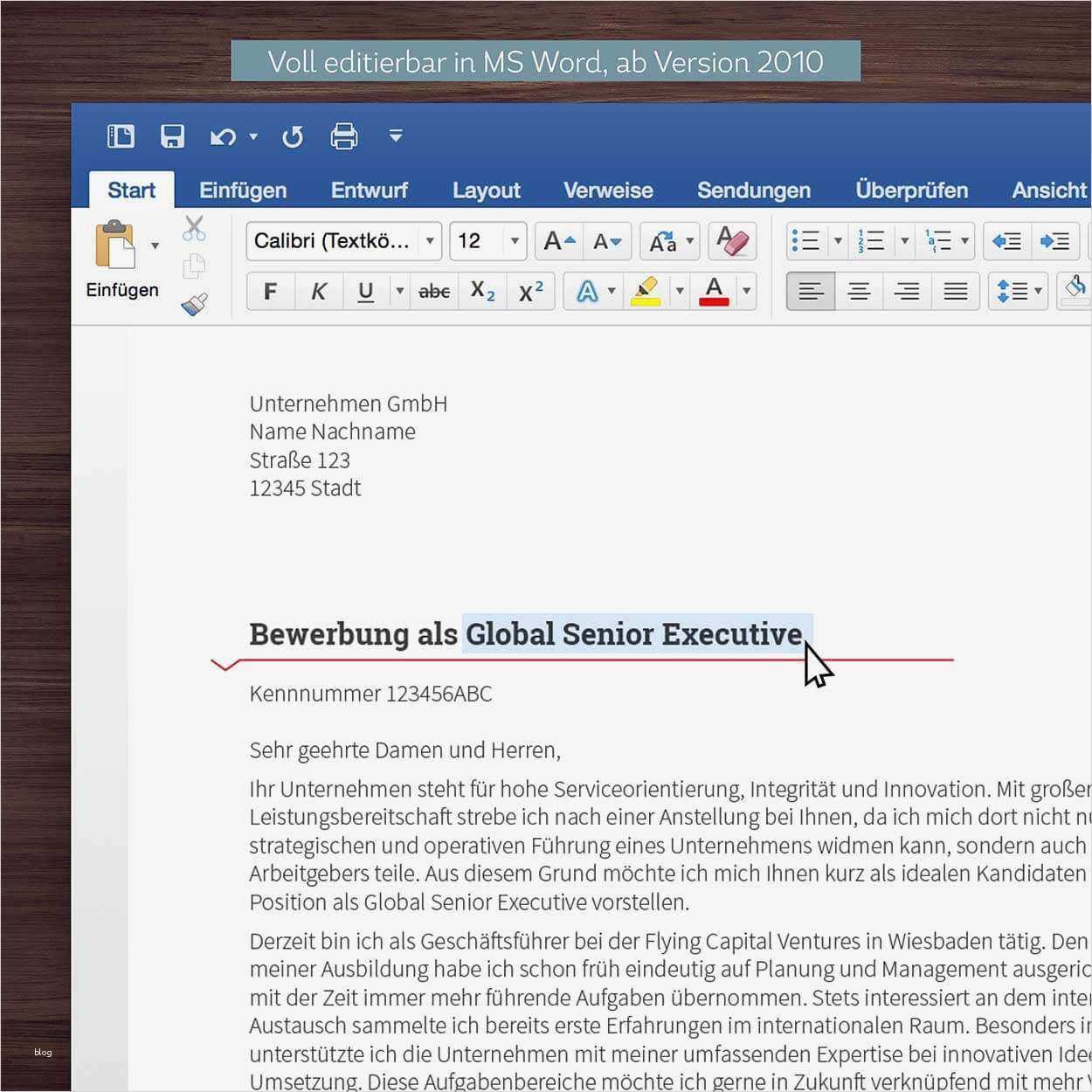Switch to the Einfügen ribbon tab
The height and width of the screenshot is (1092, 1092).
[x=243, y=190]
